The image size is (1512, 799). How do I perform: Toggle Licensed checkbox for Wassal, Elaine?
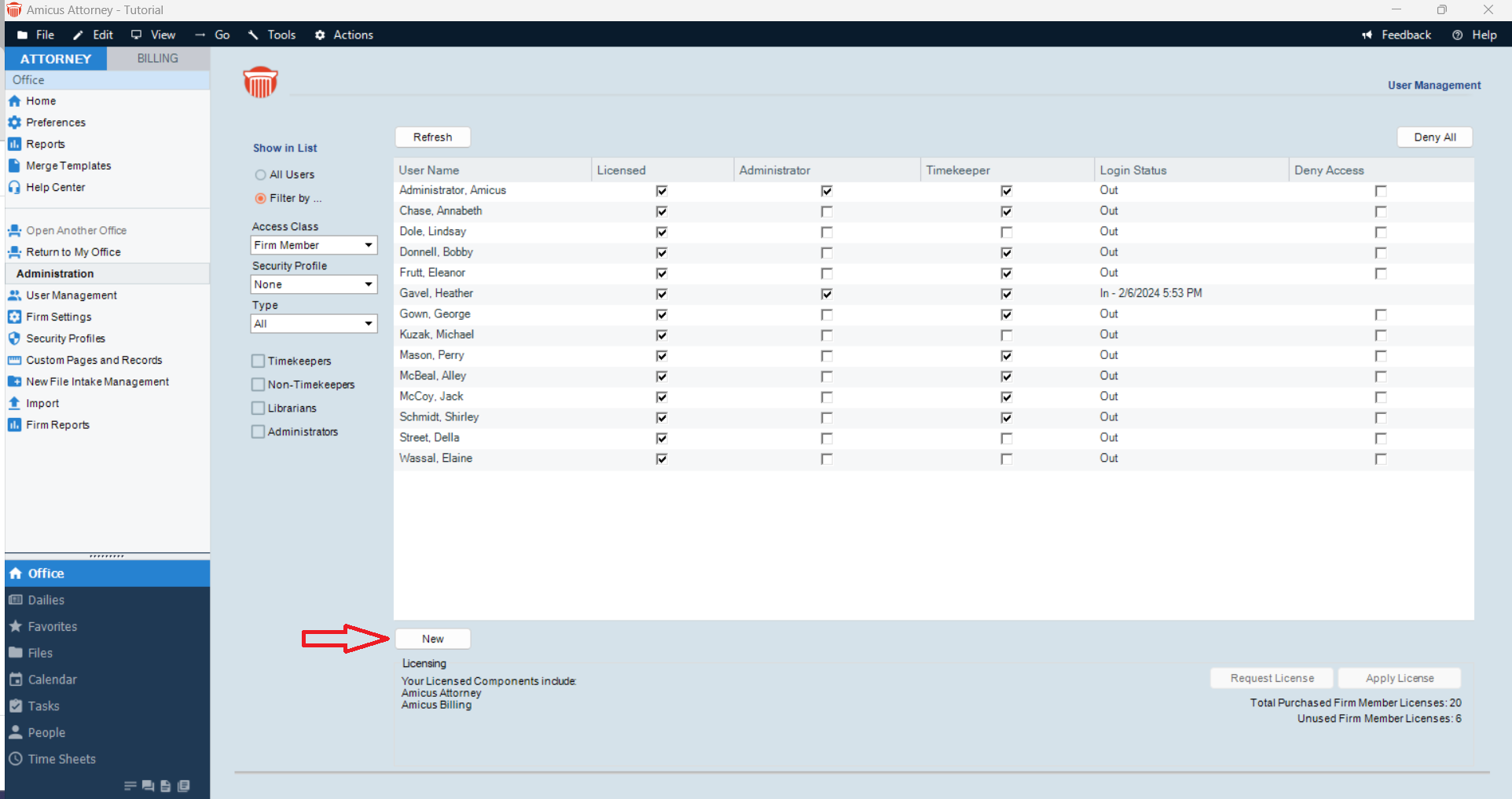[662, 459]
